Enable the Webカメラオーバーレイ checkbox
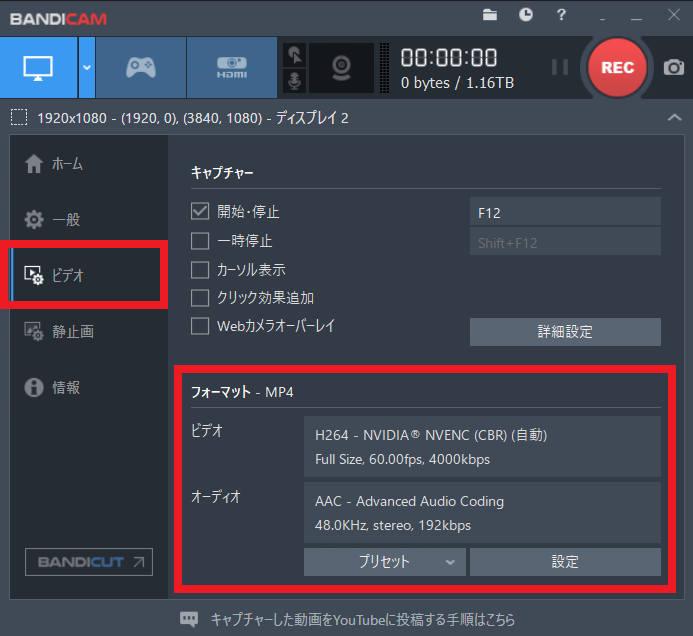Viewport: 693px width, 636px height. tap(200, 326)
